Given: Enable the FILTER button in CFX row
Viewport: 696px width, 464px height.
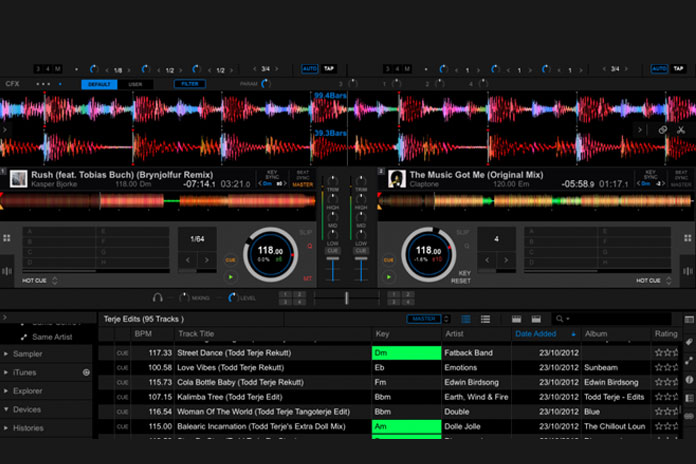Looking at the screenshot, I should tap(188, 84).
